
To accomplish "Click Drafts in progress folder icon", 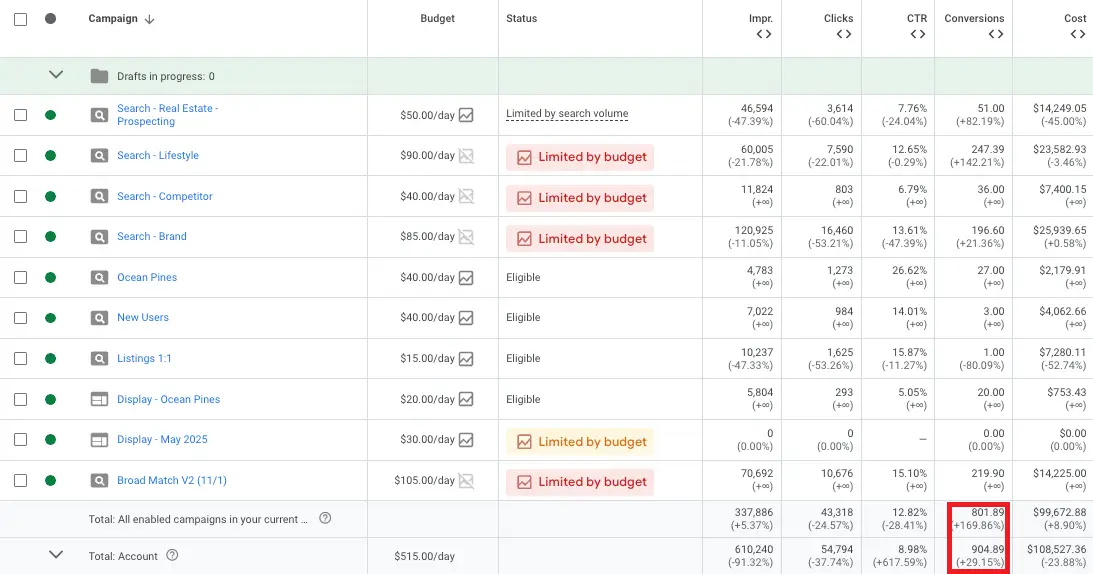I will tap(99, 76).
